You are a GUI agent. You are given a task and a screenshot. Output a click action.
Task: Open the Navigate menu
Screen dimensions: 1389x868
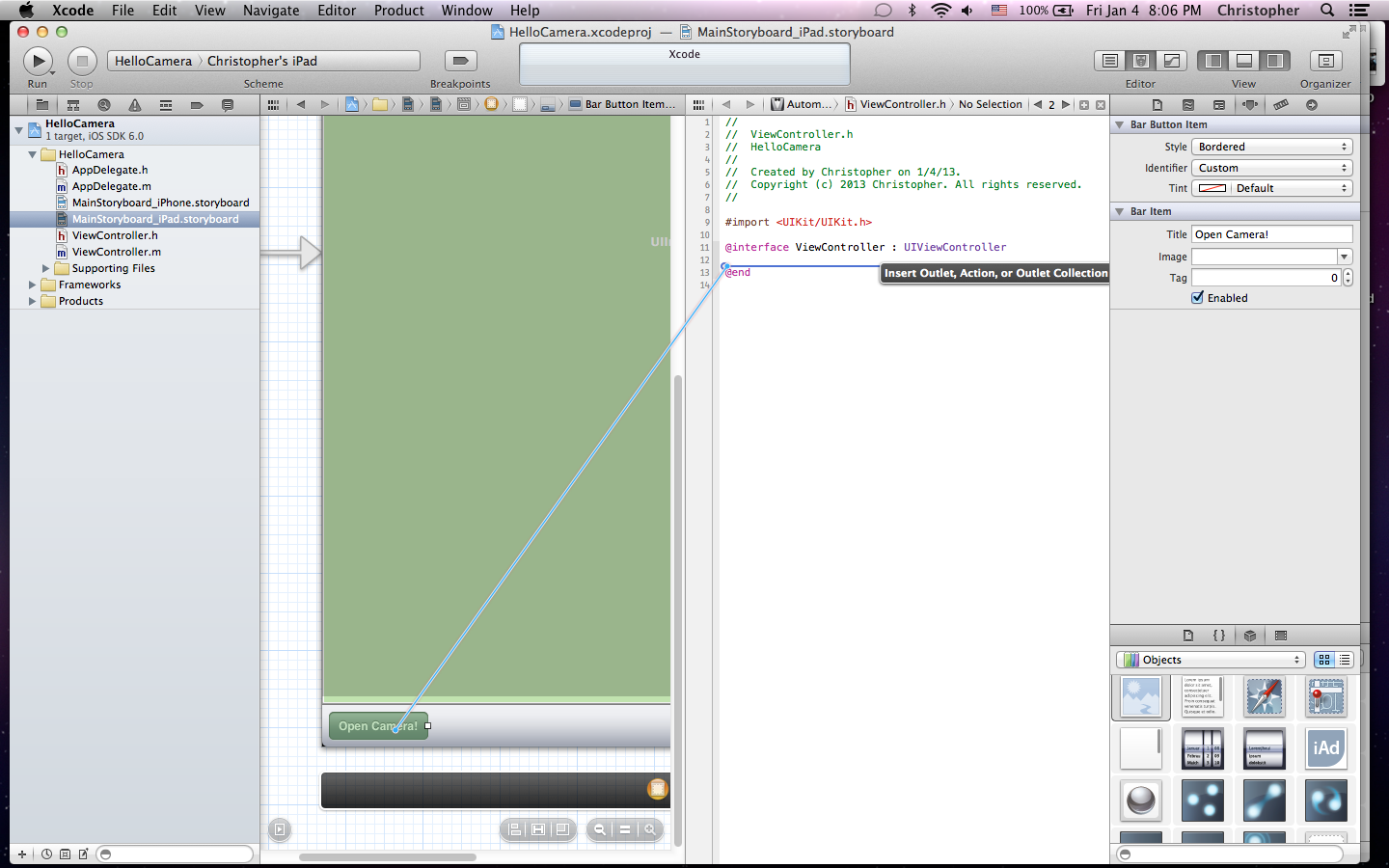click(271, 11)
